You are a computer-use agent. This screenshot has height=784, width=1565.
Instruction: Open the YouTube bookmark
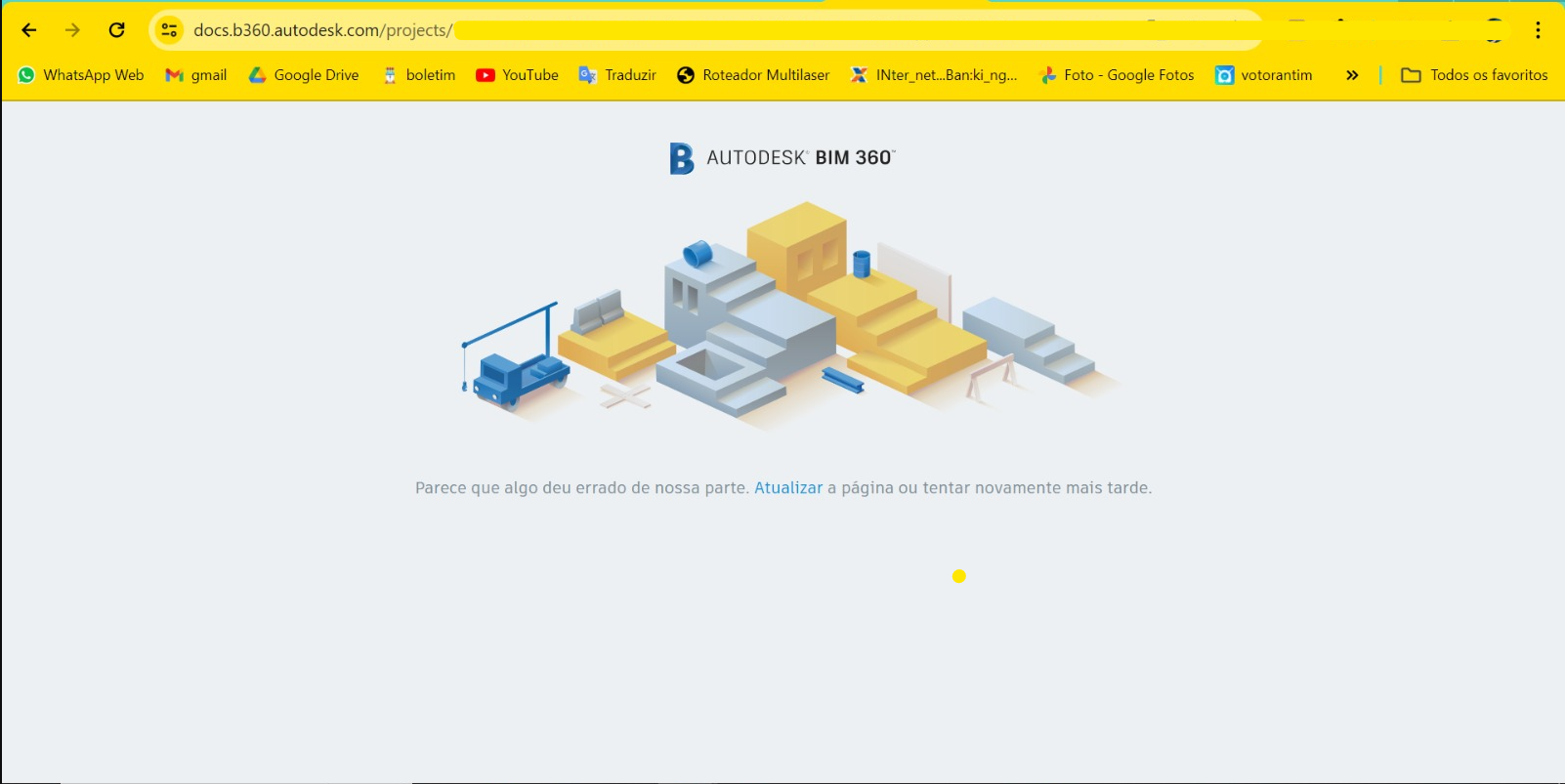point(518,75)
